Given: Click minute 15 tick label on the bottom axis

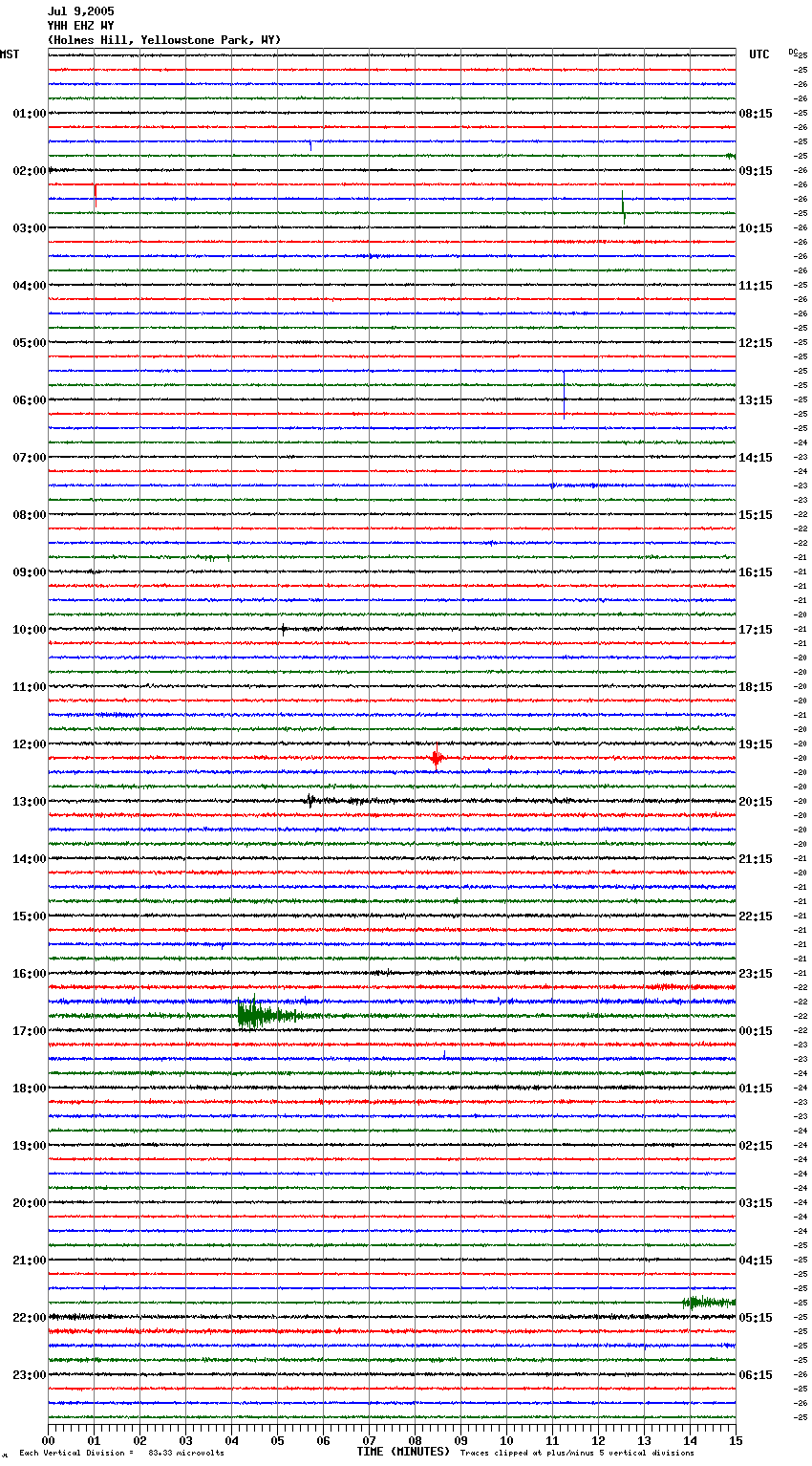Looking at the screenshot, I should [x=736, y=1440].
